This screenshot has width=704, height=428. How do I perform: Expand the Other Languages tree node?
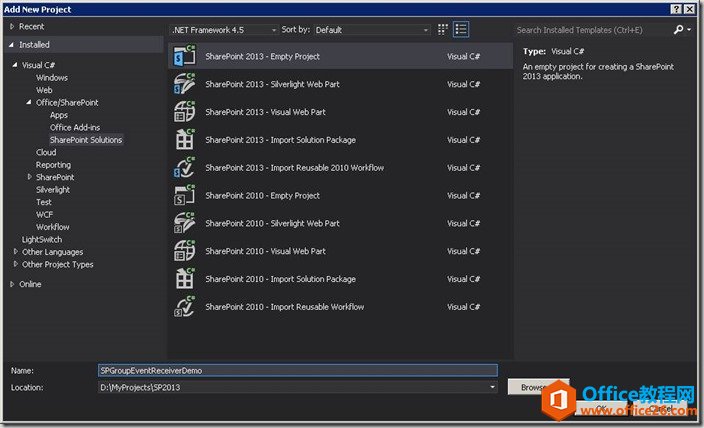15,252
